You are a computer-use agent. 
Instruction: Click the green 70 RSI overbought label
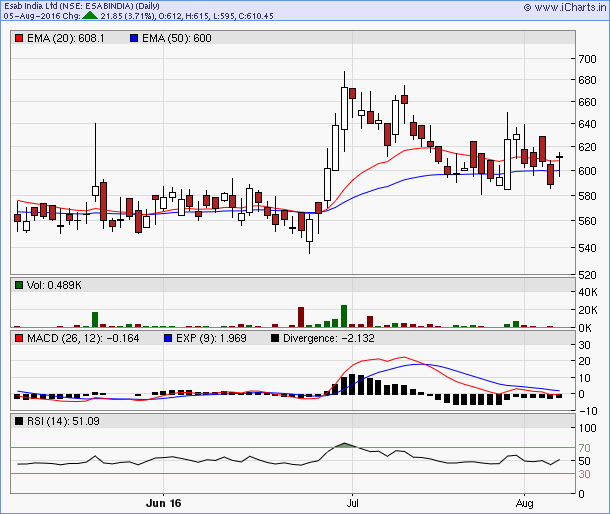[x=584, y=448]
